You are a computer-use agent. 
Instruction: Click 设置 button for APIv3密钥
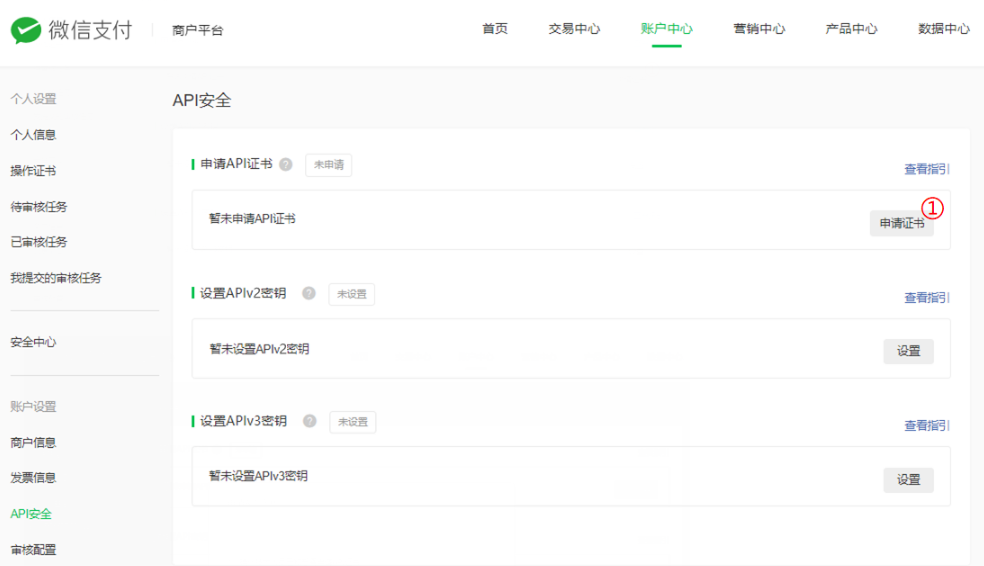pyautogui.click(x=908, y=480)
